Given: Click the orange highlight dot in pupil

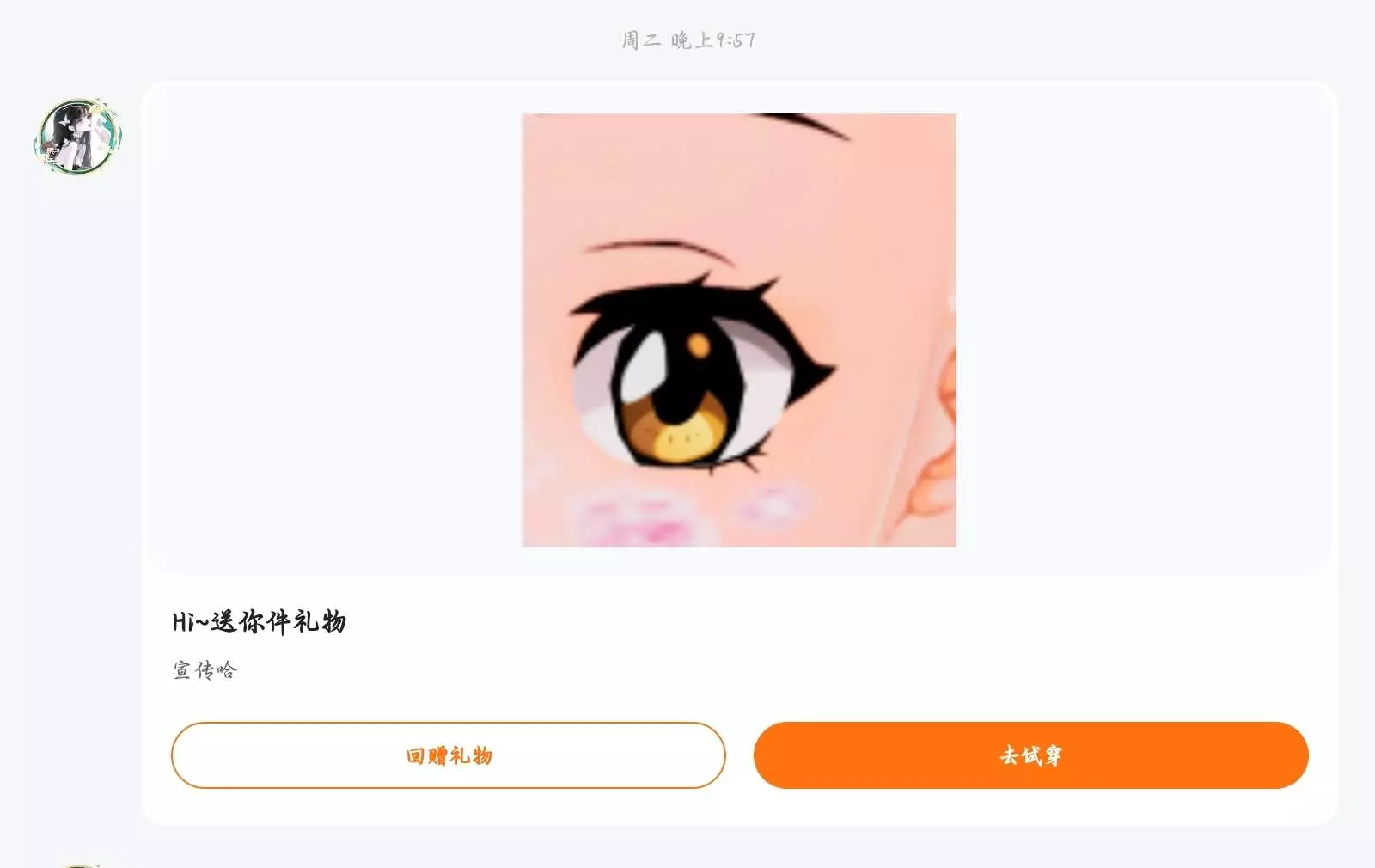Looking at the screenshot, I should tap(699, 346).
